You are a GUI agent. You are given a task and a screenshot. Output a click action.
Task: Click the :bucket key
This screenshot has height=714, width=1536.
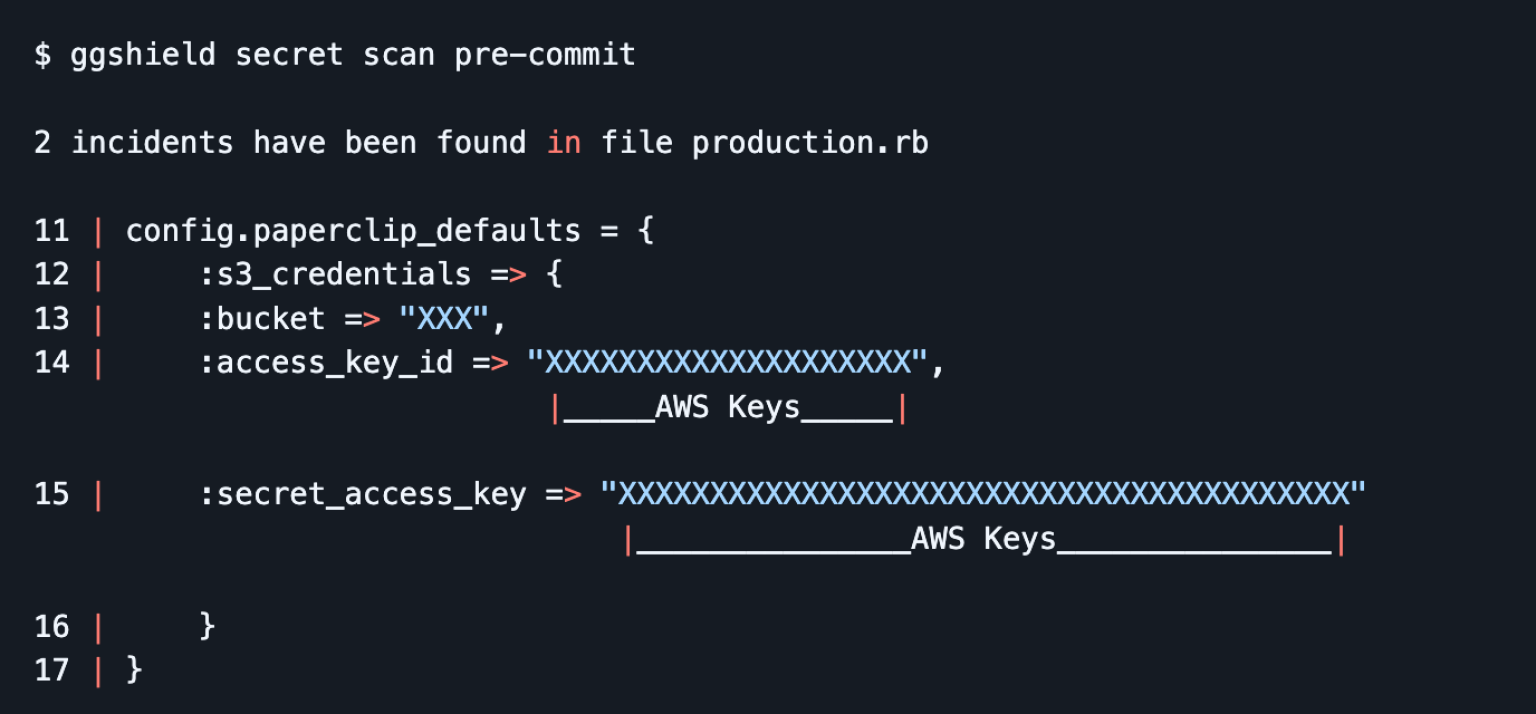[x=262, y=318]
